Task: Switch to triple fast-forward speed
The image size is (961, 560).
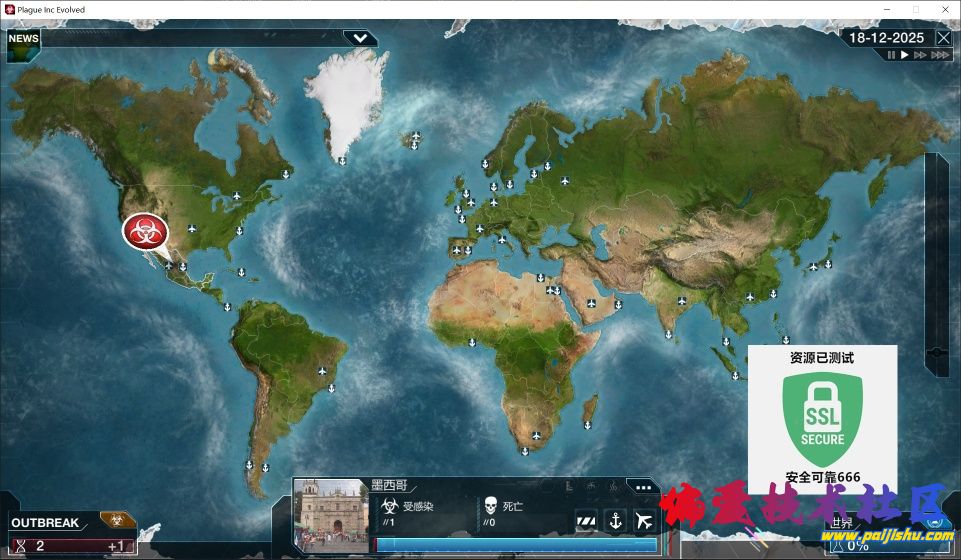Action: [x=939, y=56]
